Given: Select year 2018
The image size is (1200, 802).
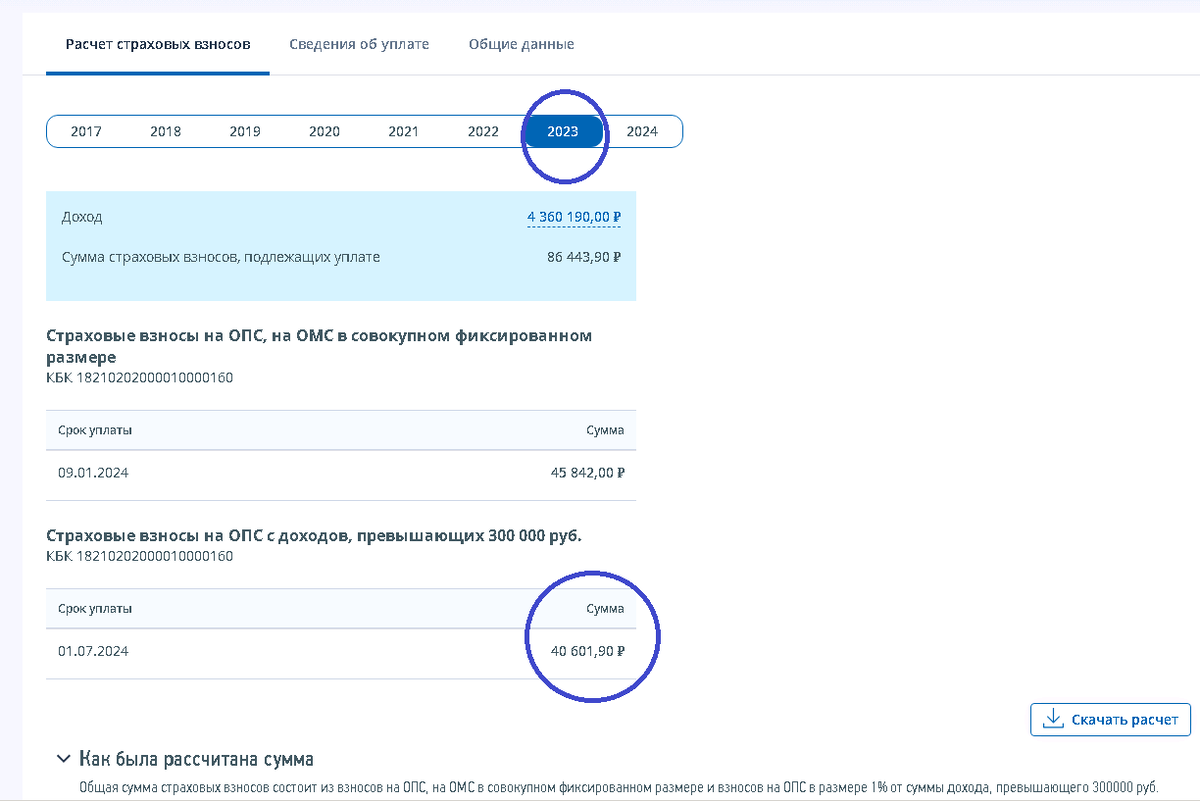Looking at the screenshot, I should (166, 131).
